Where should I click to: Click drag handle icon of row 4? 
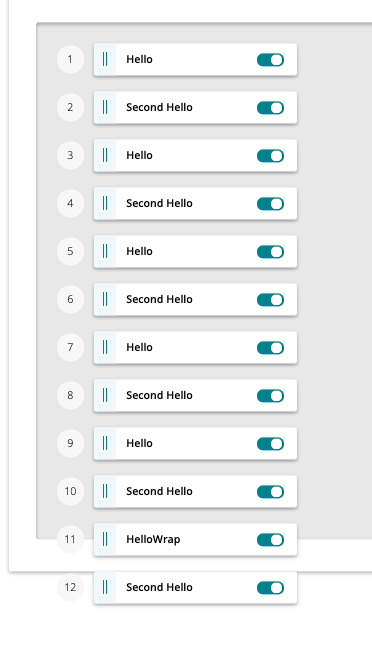click(x=105, y=203)
